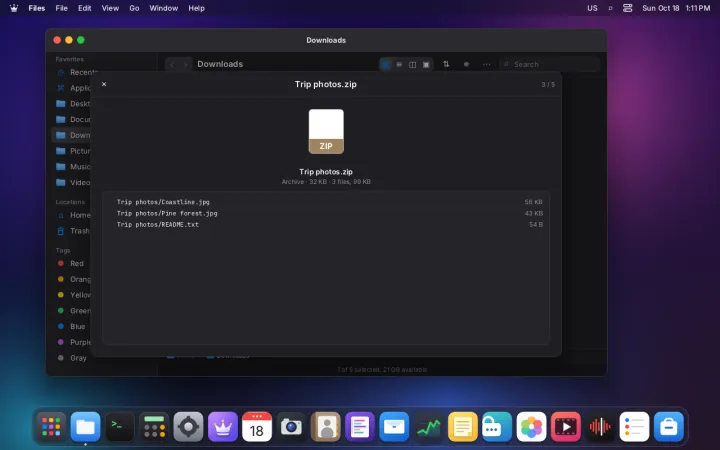The image size is (720, 450).
Task: Open Home location in the sidebar
Action: tap(73, 215)
